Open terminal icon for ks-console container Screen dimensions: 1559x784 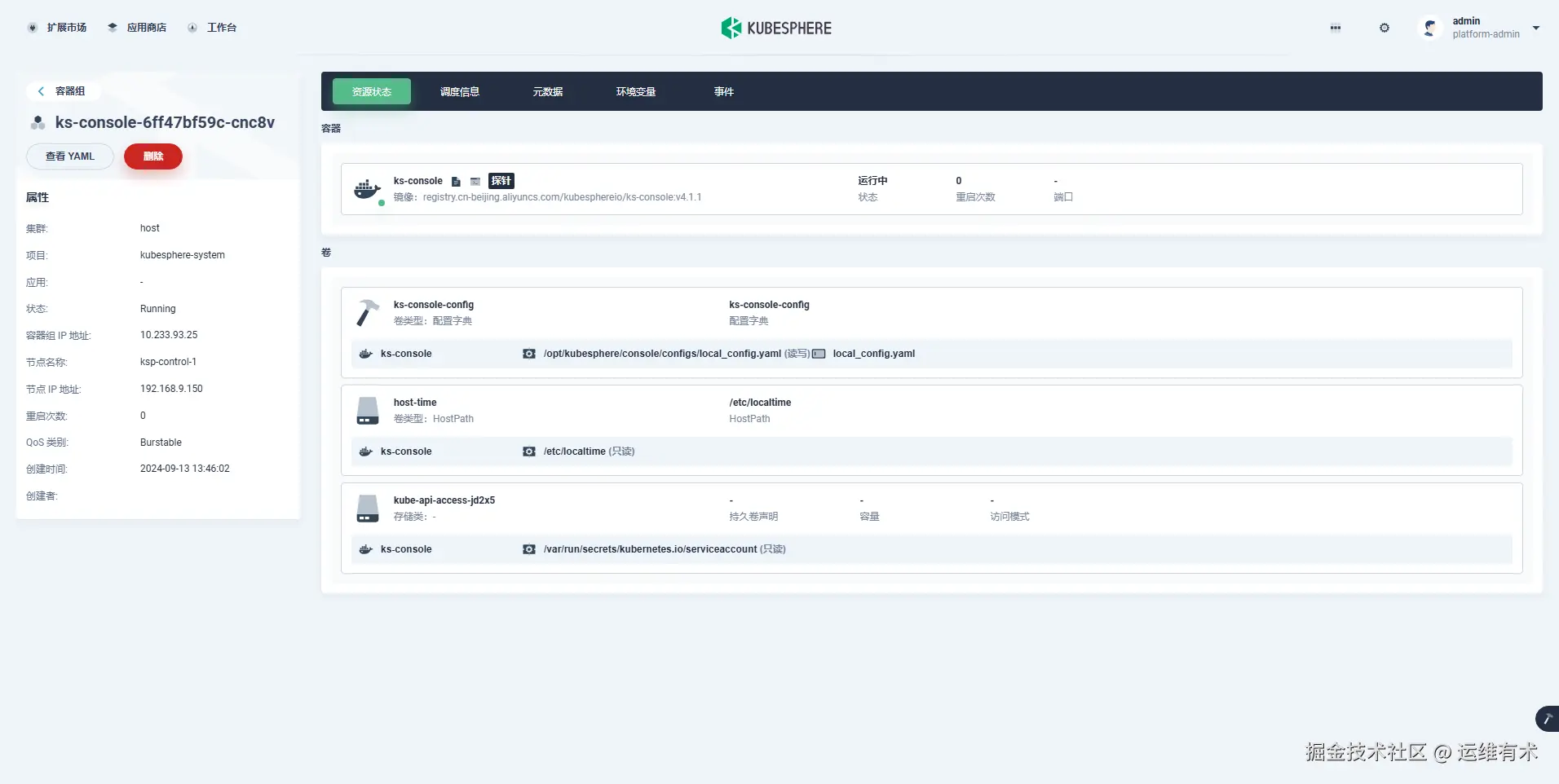[x=475, y=181]
